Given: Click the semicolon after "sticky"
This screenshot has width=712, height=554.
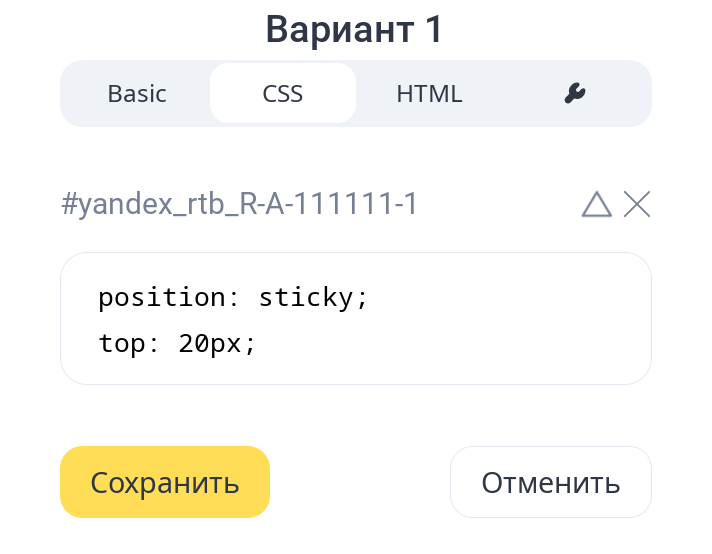Looking at the screenshot, I should [363, 297].
